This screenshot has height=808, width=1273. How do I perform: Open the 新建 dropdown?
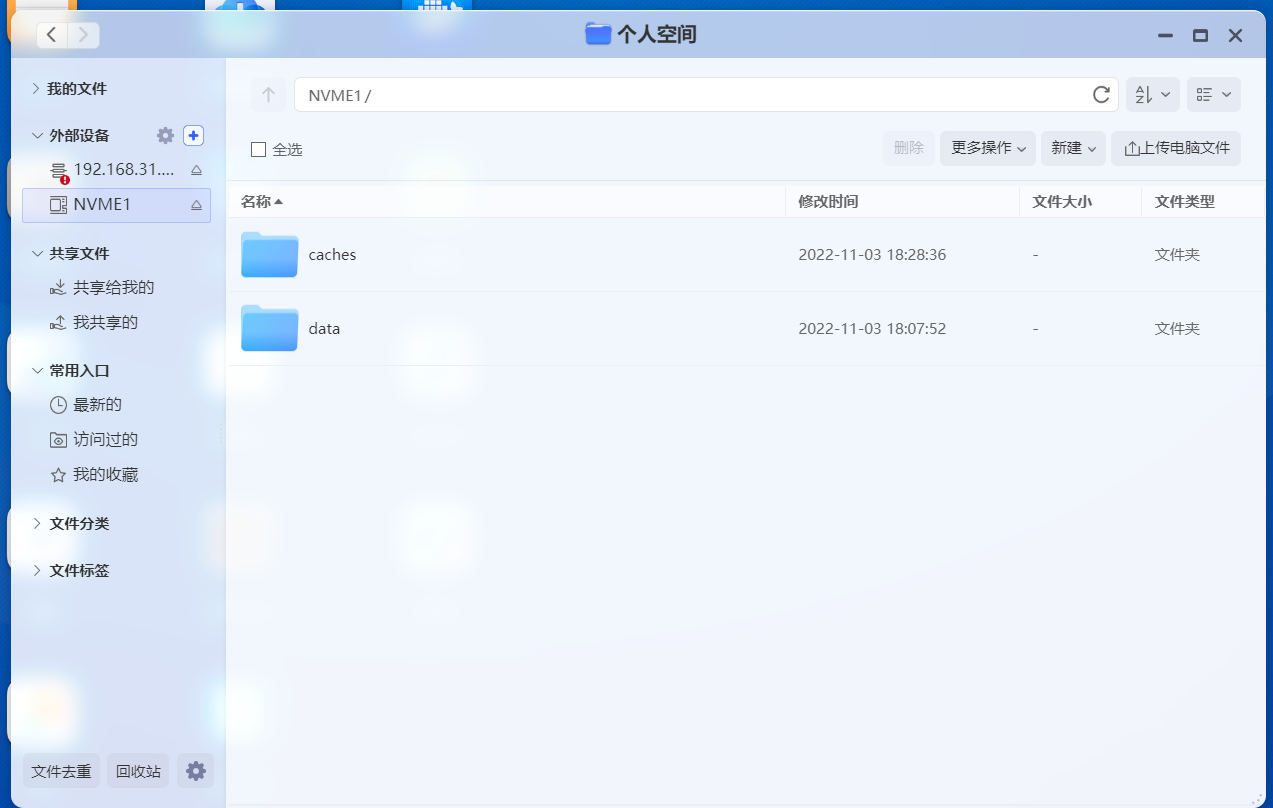pos(1073,148)
